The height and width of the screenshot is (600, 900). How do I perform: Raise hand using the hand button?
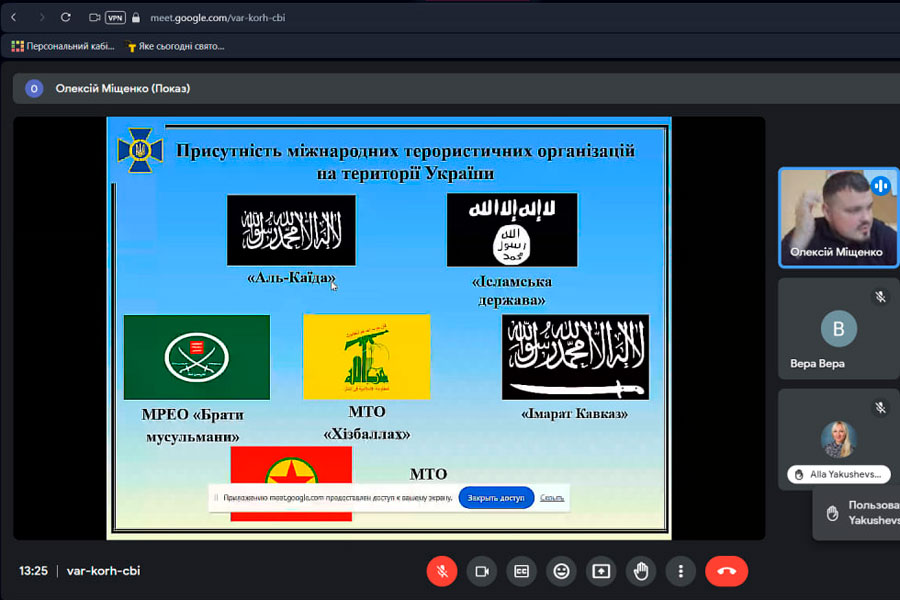(641, 571)
